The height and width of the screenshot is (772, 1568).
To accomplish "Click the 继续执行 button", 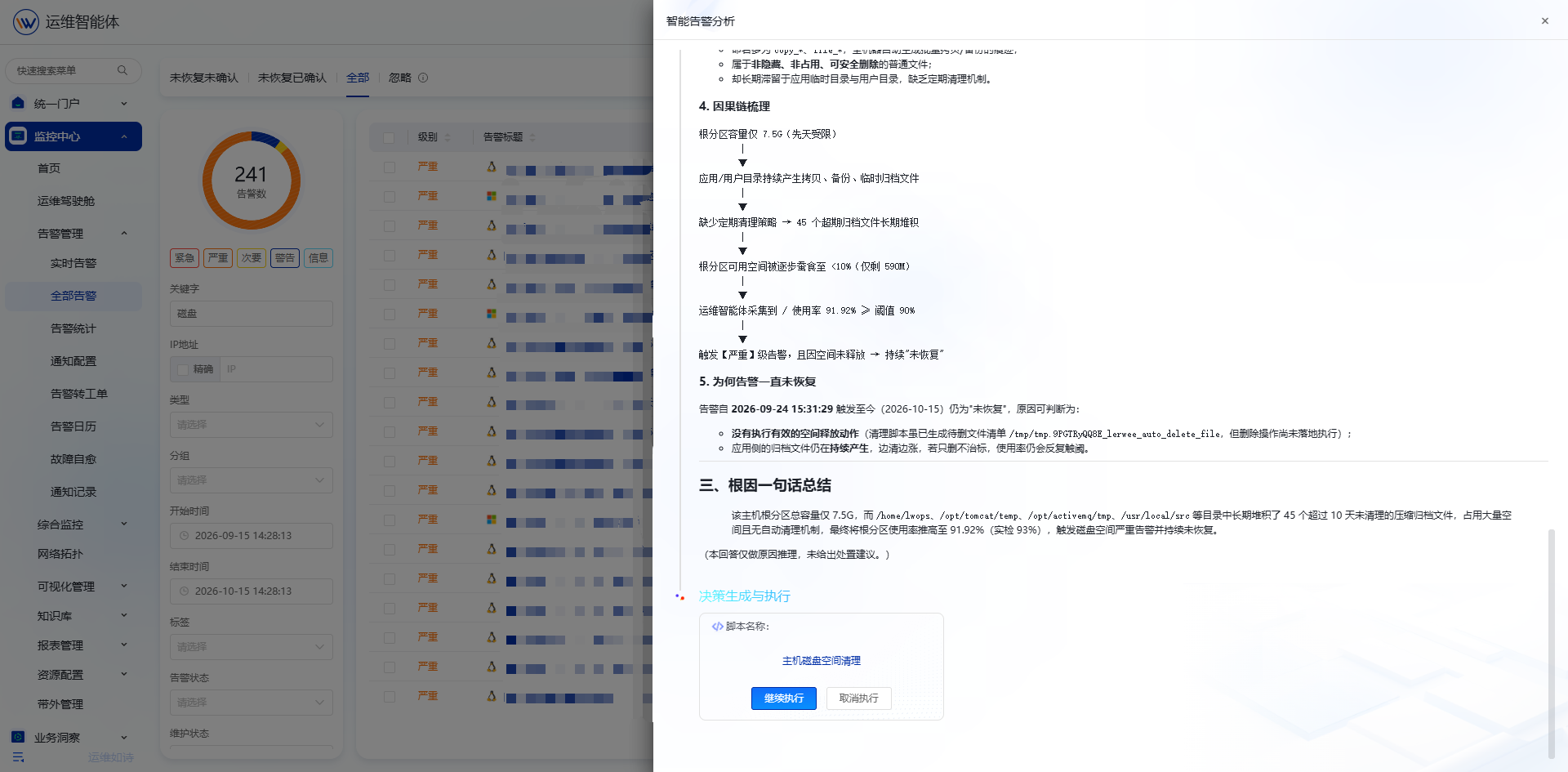I will point(784,698).
